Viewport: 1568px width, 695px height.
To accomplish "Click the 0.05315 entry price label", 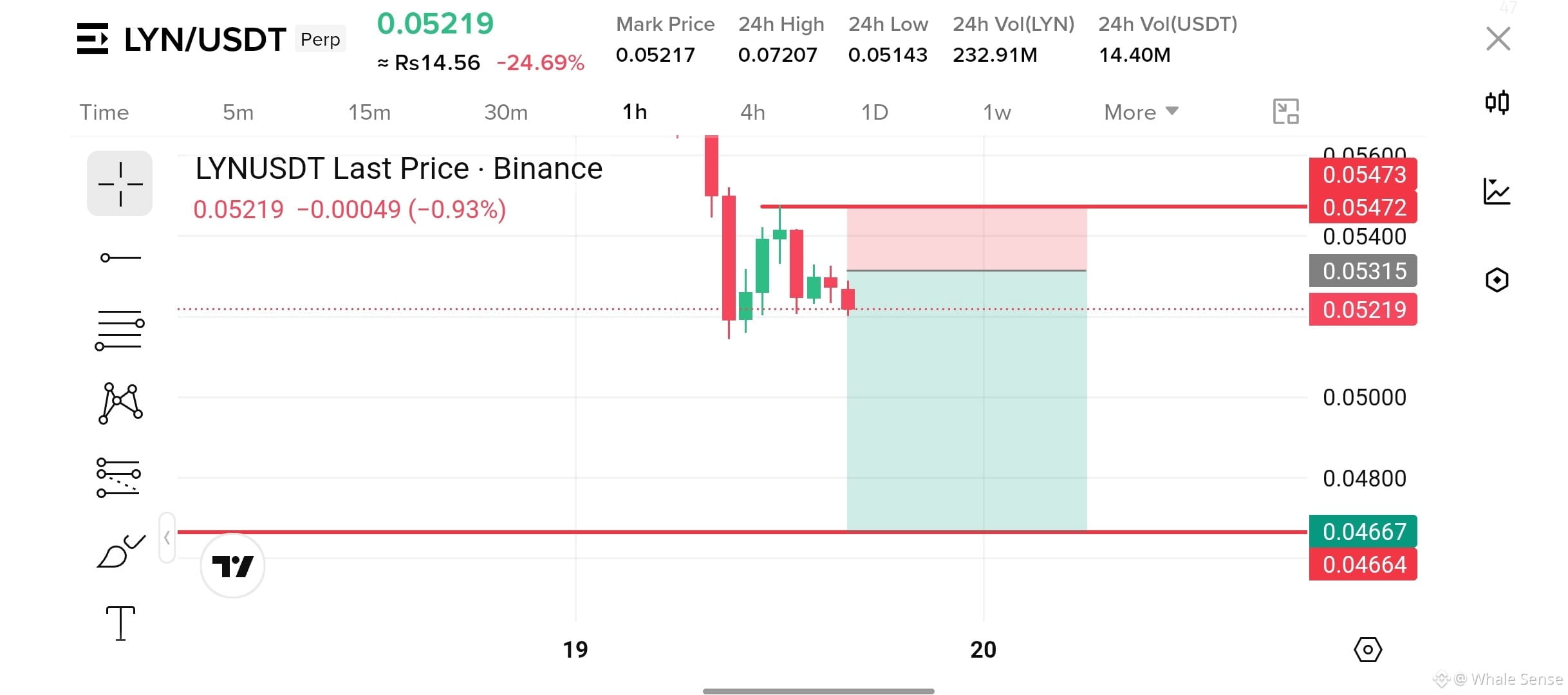I will point(1363,271).
